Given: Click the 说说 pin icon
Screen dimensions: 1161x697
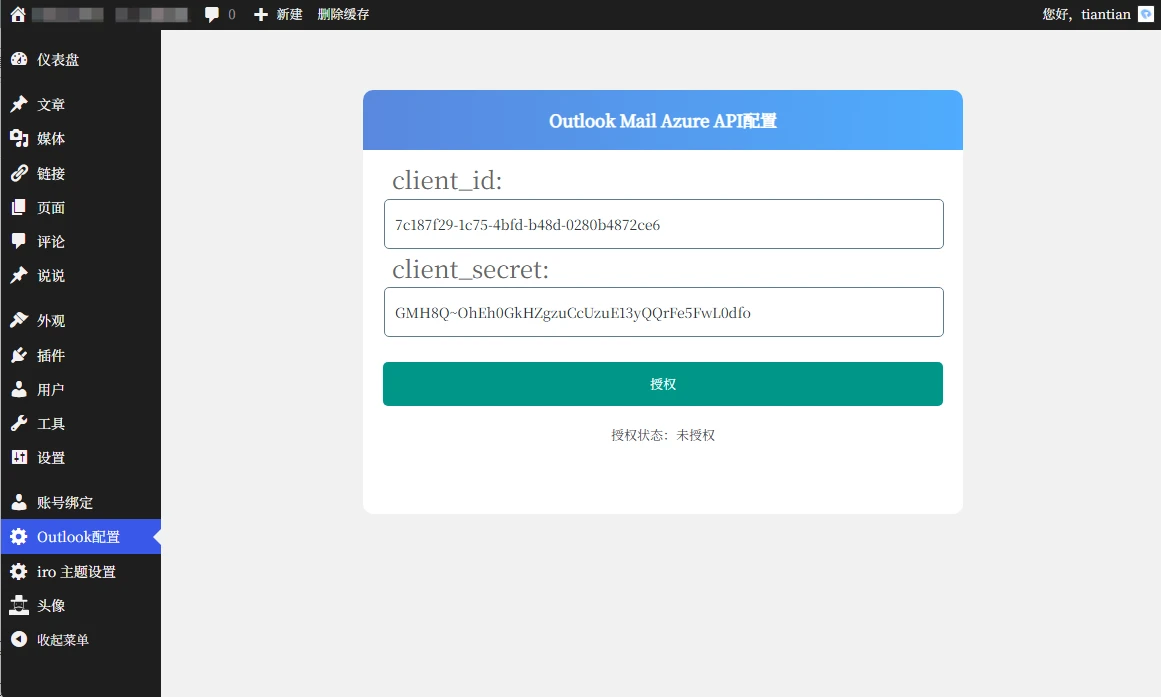Looking at the screenshot, I should click(19, 276).
